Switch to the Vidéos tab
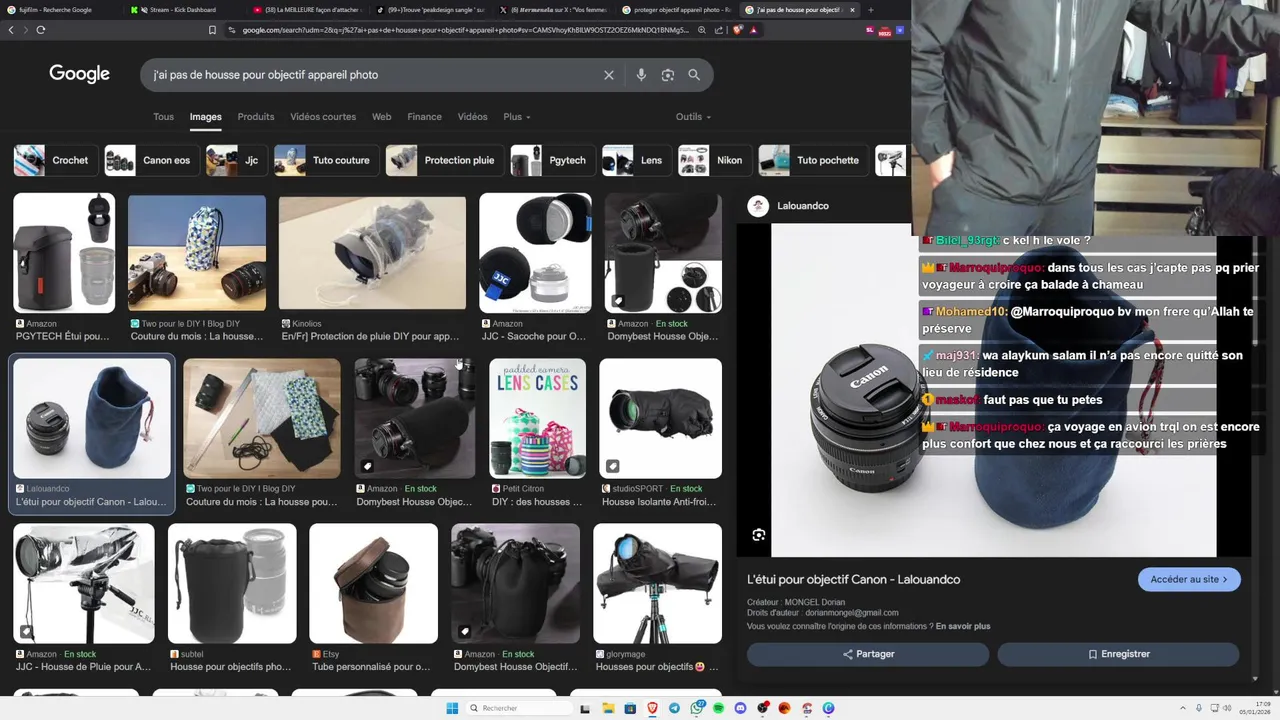The width and height of the screenshot is (1280, 720). (472, 117)
